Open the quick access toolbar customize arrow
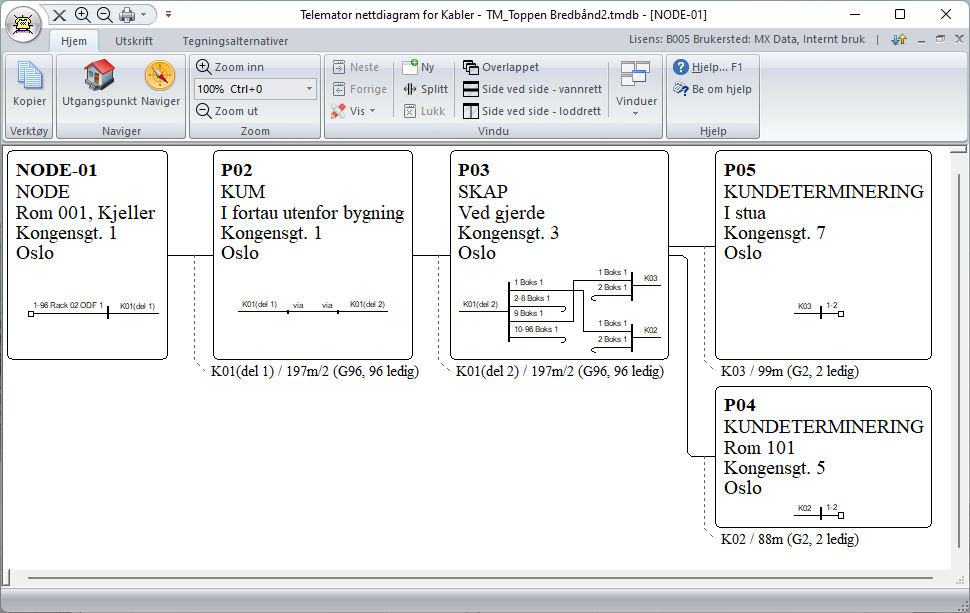The image size is (970, 613). click(168, 14)
